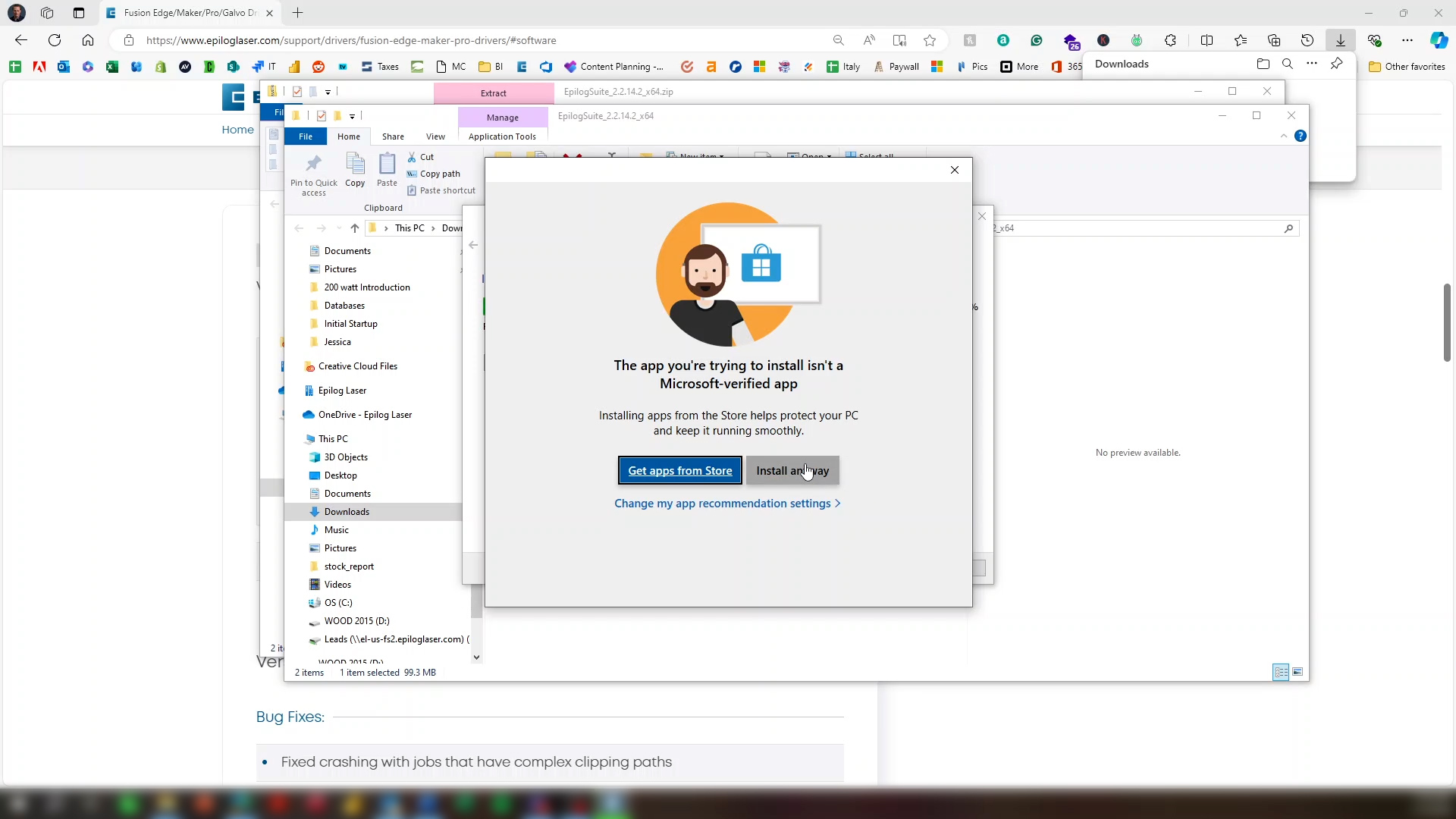Image resolution: width=1456 pixels, height=819 pixels.
Task: Toggle Properties checkmark in Quick Access Toolbar
Action: click(x=322, y=116)
